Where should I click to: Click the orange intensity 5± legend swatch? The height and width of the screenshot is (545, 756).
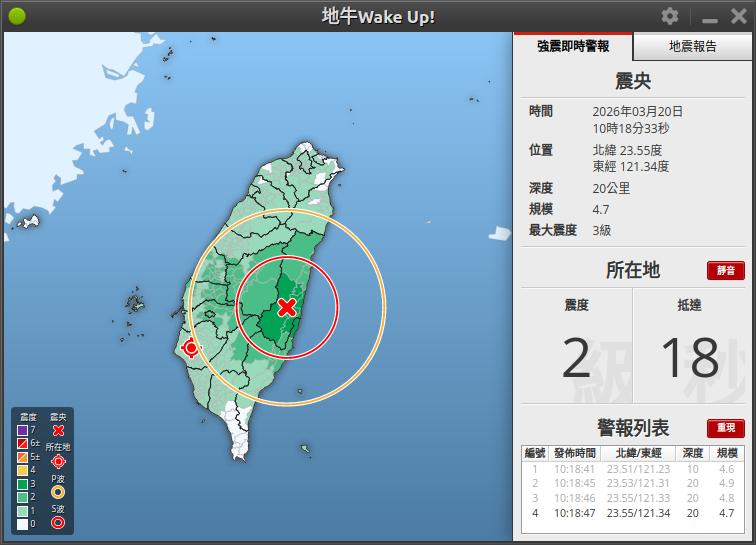[22, 456]
